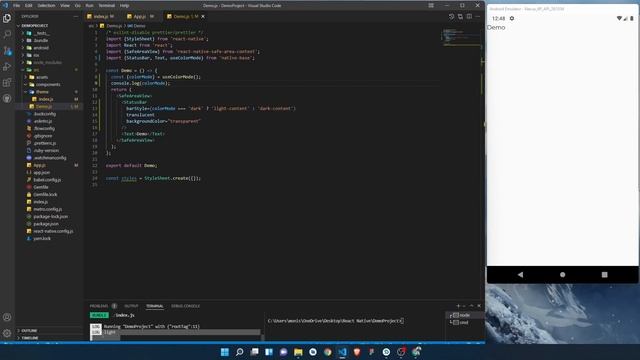Click the Android emulator Back button

520,275
